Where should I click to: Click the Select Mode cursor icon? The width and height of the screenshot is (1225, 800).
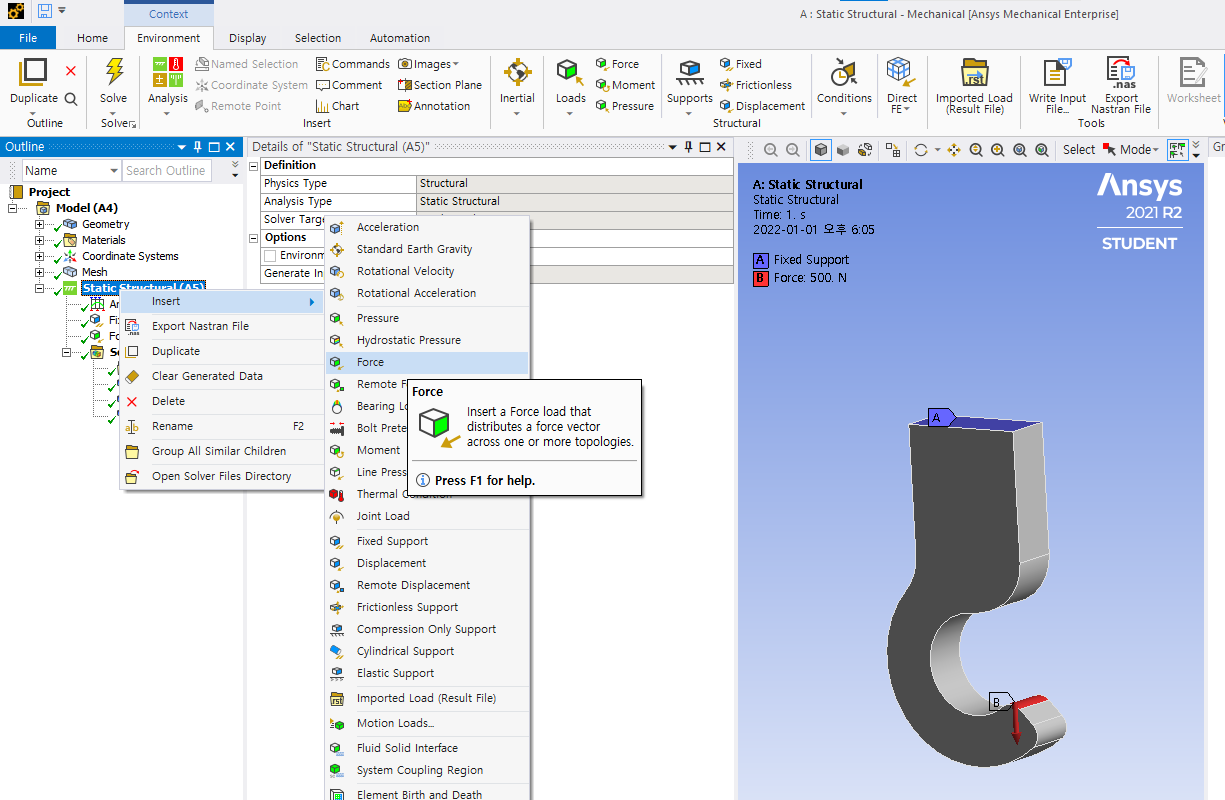pyautogui.click(x=1109, y=150)
